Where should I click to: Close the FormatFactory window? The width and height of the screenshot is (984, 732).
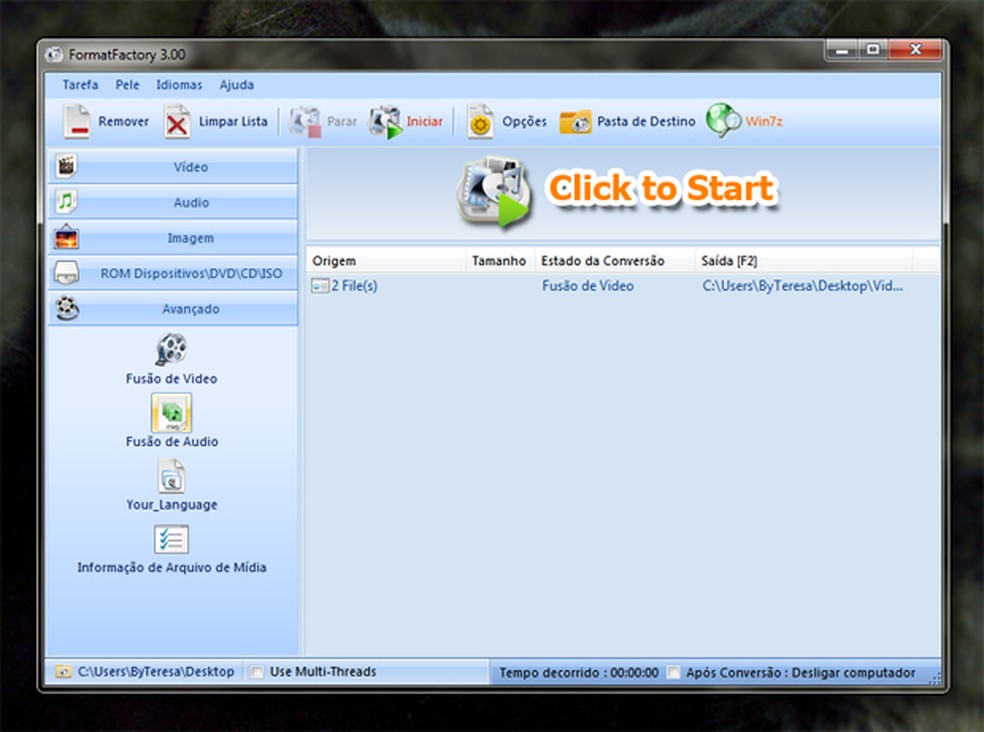(x=916, y=50)
